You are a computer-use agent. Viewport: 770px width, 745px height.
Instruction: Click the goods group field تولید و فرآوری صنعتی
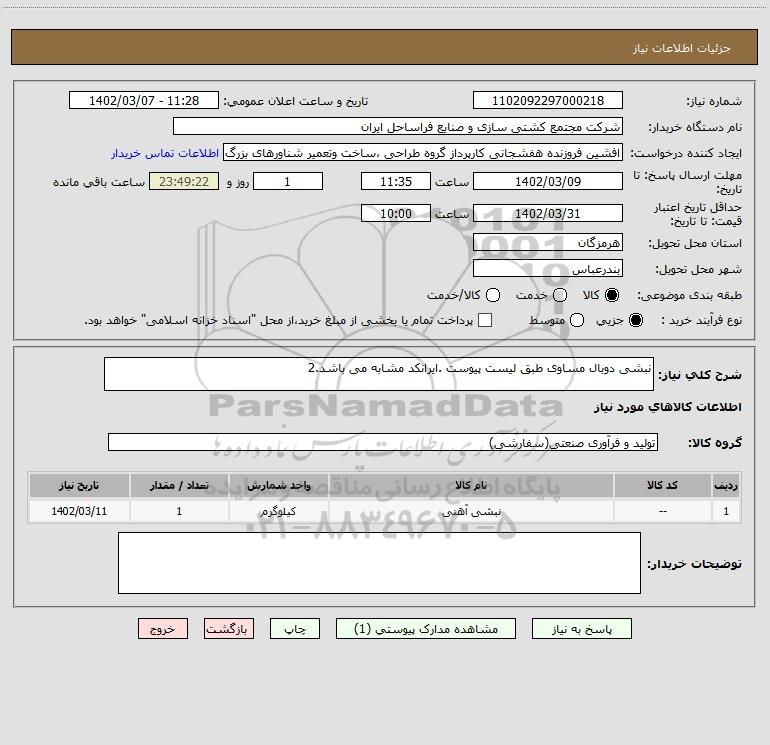pos(383,442)
